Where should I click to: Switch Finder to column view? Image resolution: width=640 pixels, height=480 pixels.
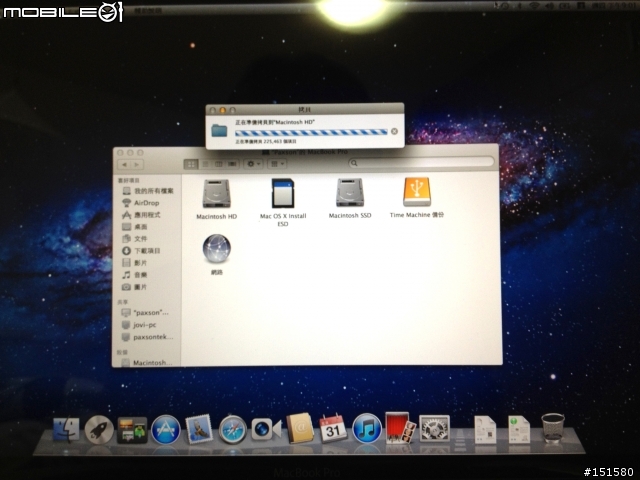219,164
